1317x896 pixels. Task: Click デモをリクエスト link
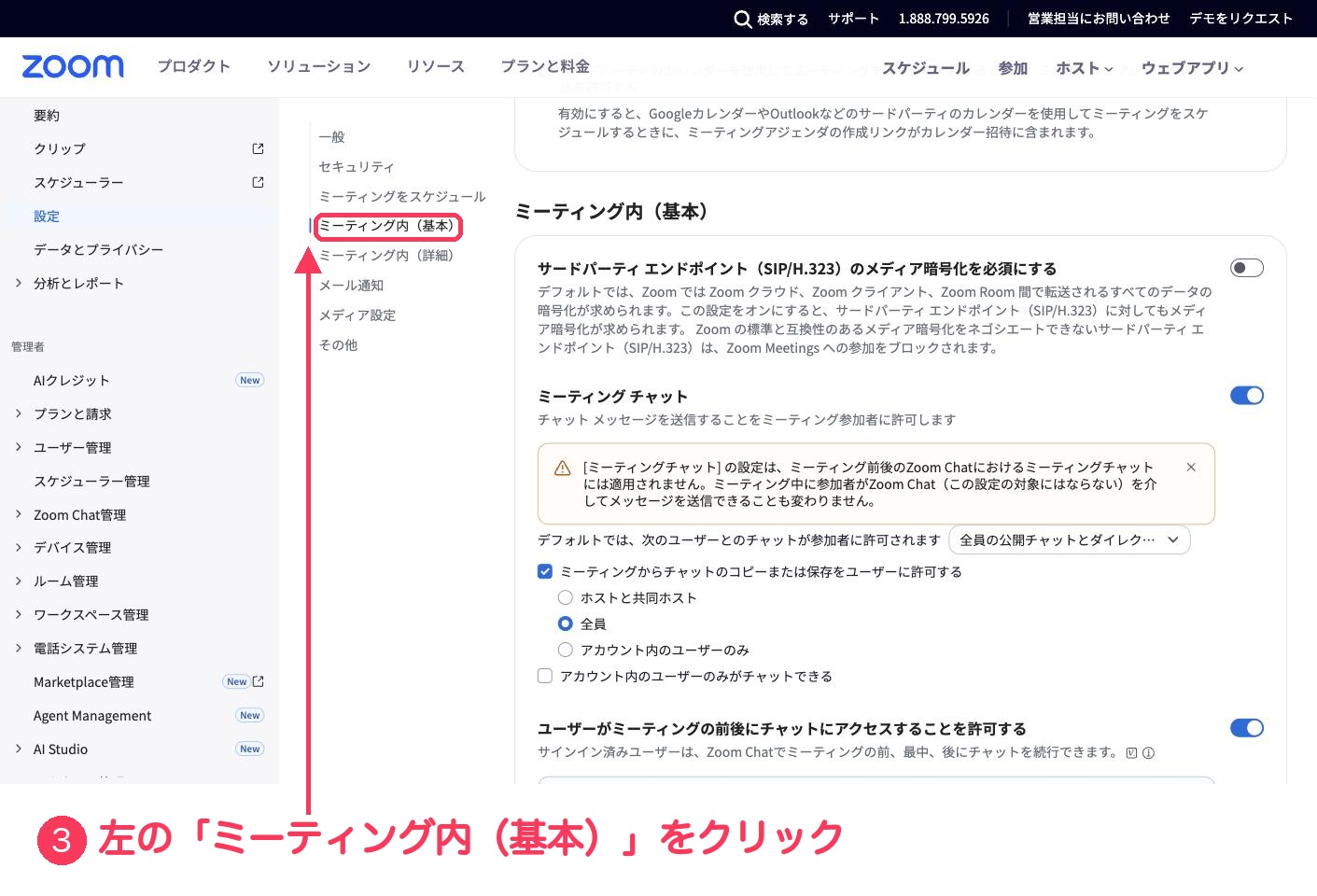[x=1241, y=19]
